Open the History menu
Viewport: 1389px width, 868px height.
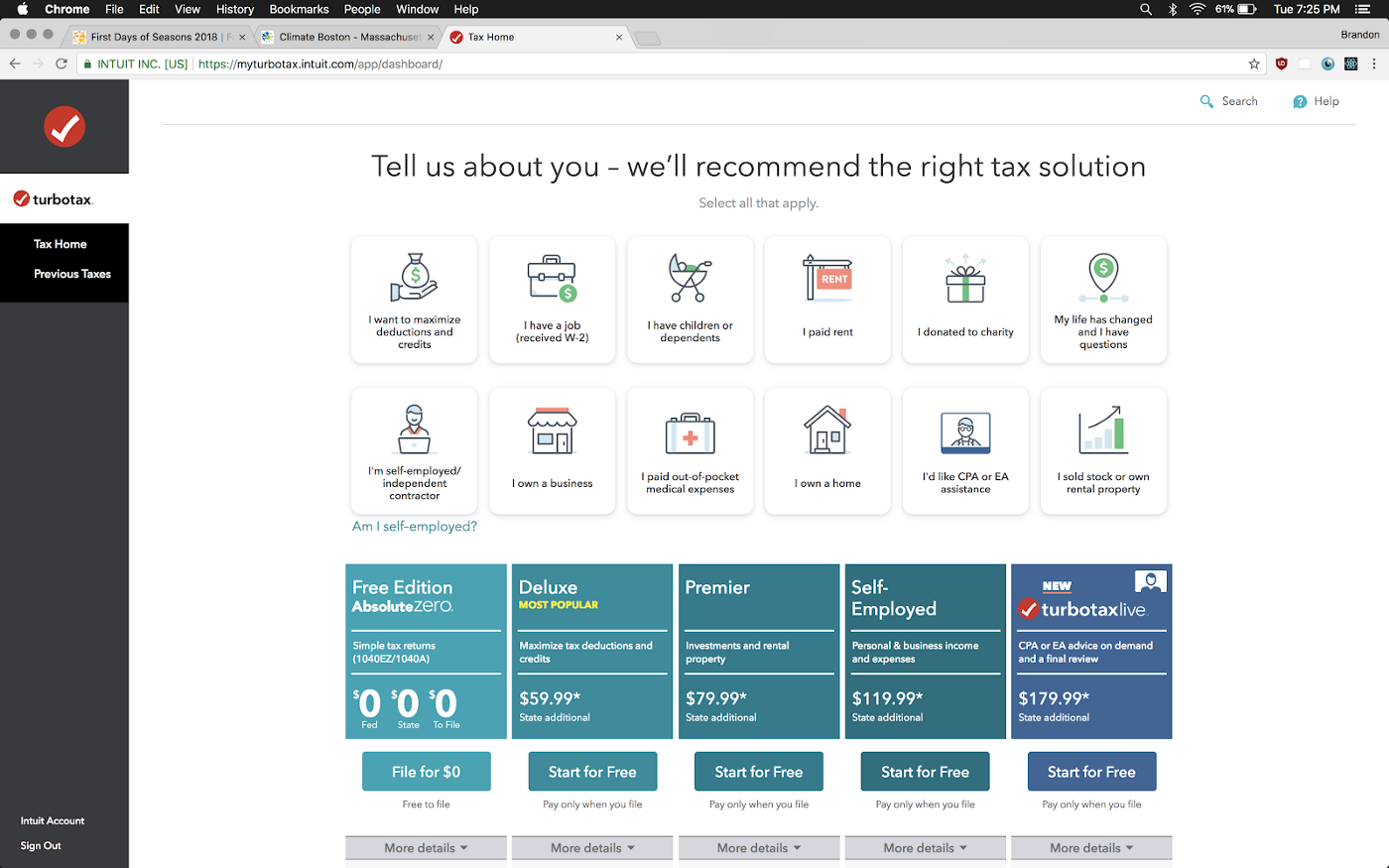tap(235, 9)
